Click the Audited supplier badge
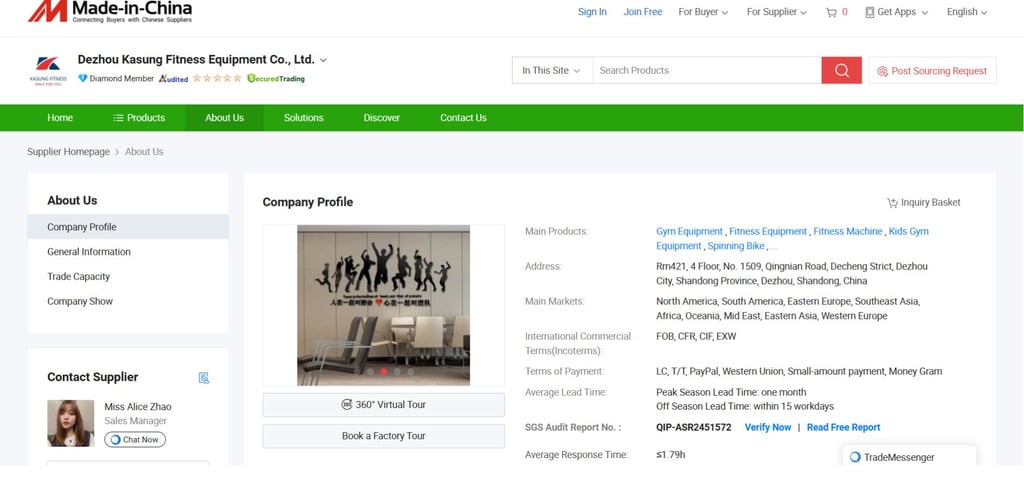Screen dimensions: 1024x485 click(x=173, y=78)
